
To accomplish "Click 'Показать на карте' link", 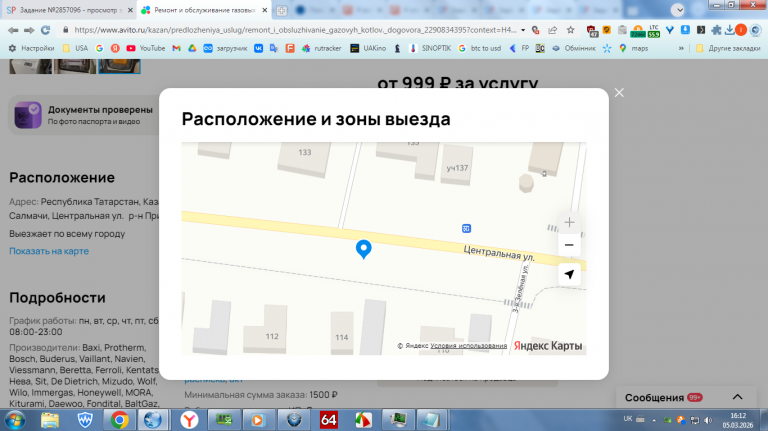I will [49, 251].
